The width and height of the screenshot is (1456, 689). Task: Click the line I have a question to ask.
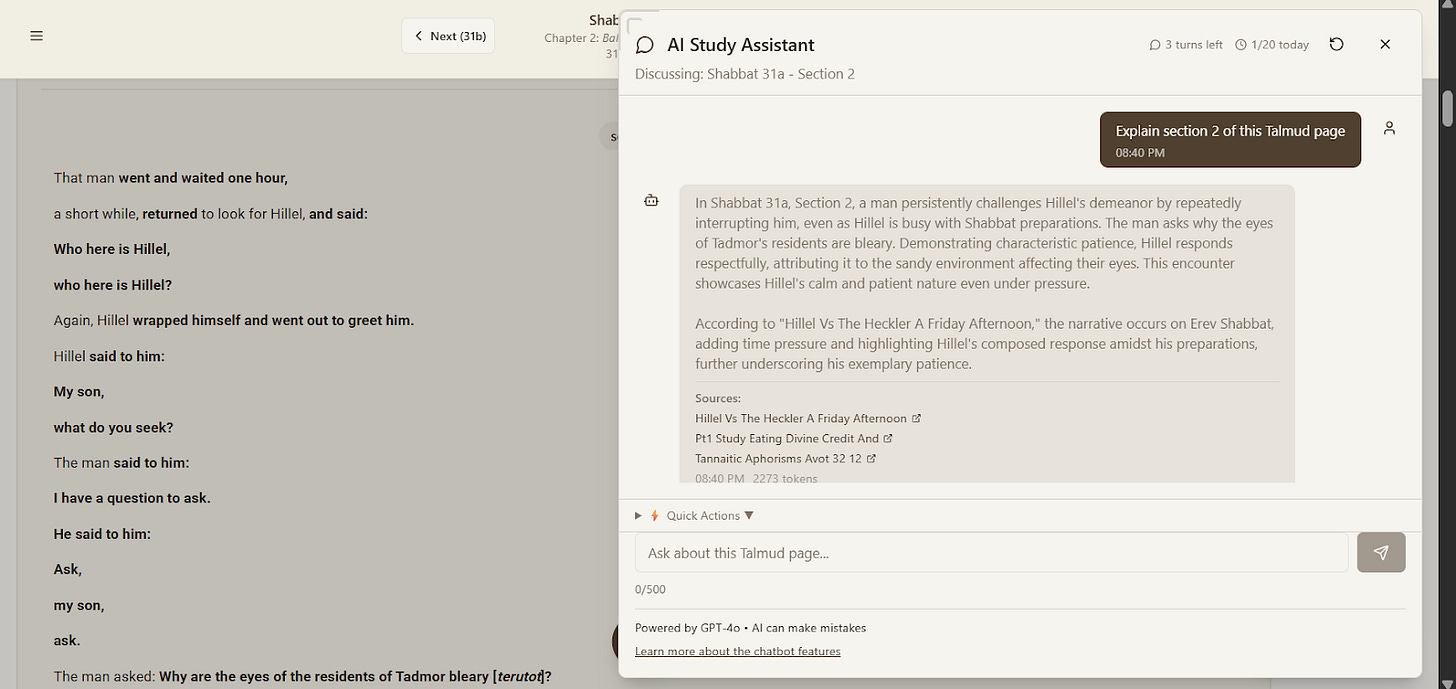132,498
